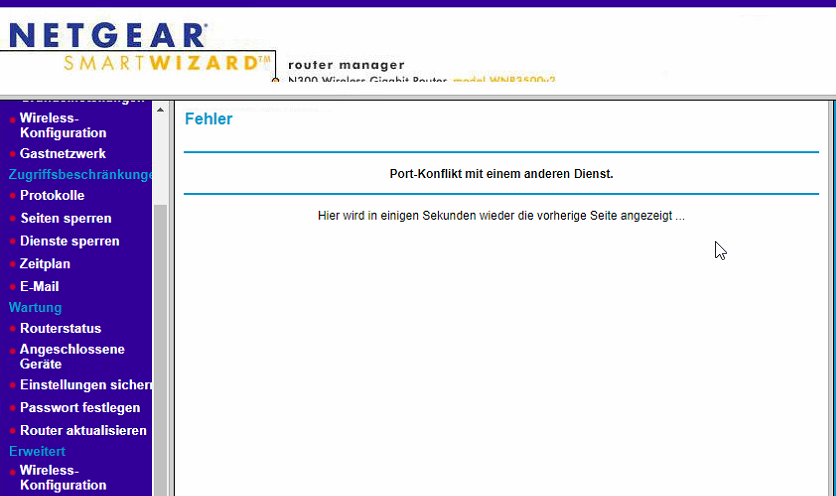Open the Routerstatus page
The height and width of the screenshot is (496, 836).
(x=60, y=329)
